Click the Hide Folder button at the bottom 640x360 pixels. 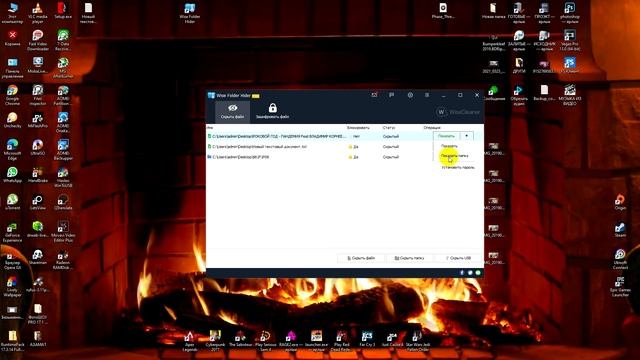point(409,258)
